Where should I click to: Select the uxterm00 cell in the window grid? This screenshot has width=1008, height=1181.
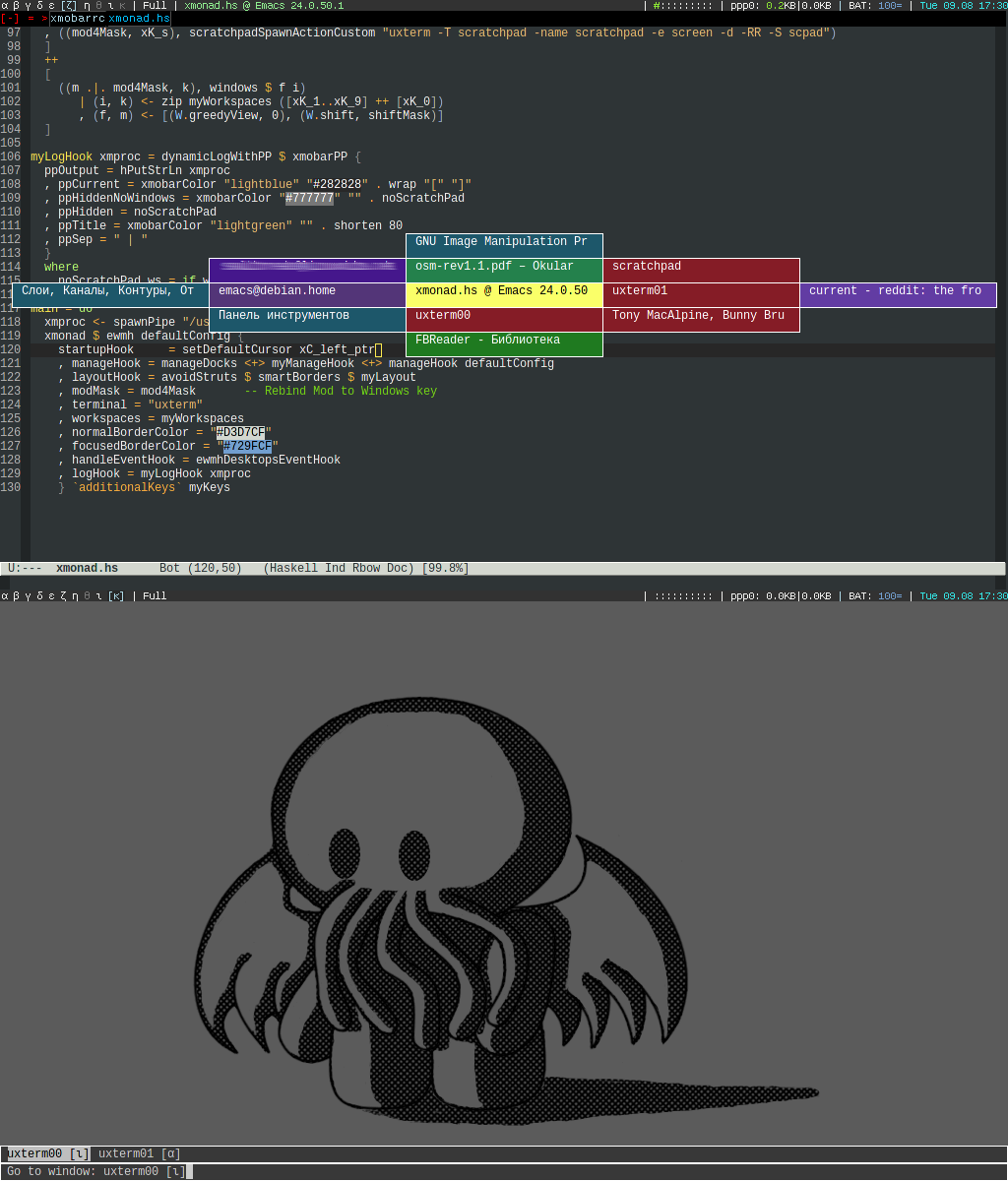click(504, 320)
